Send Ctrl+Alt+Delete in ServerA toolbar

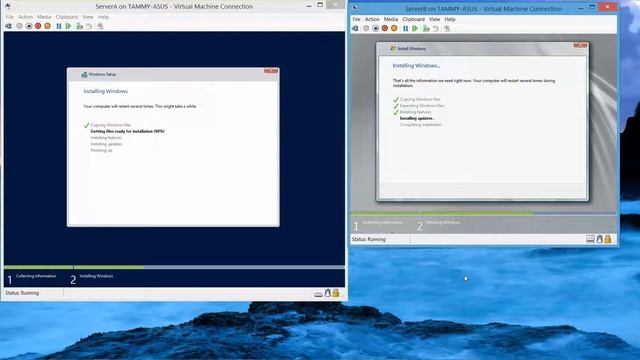9,26
